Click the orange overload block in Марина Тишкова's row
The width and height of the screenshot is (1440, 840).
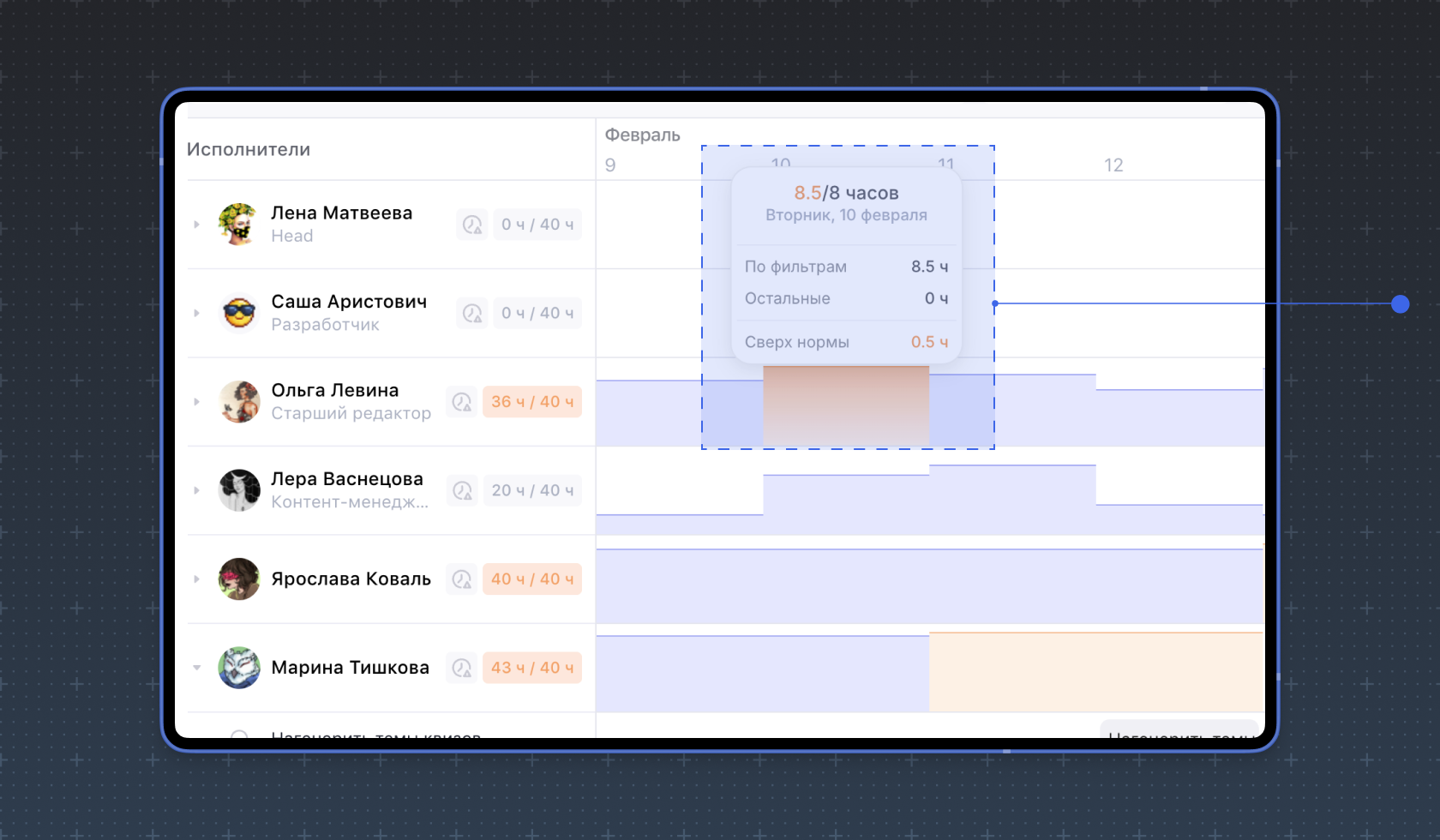[1095, 671]
